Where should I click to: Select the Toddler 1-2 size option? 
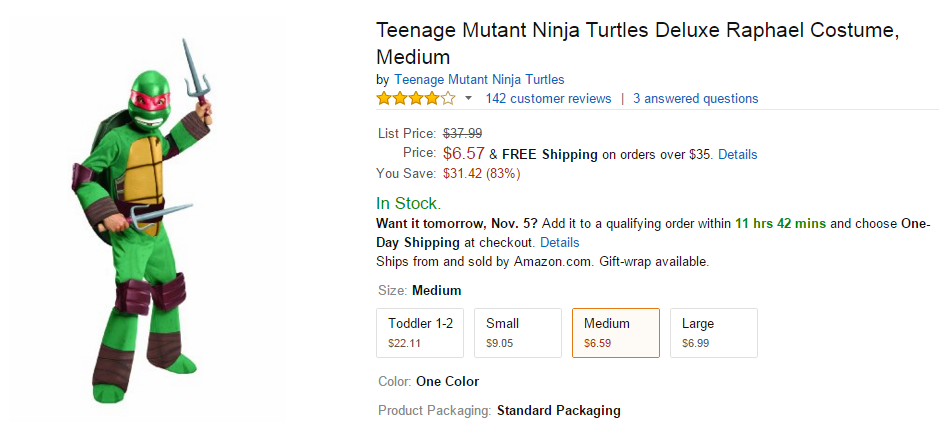pos(420,333)
